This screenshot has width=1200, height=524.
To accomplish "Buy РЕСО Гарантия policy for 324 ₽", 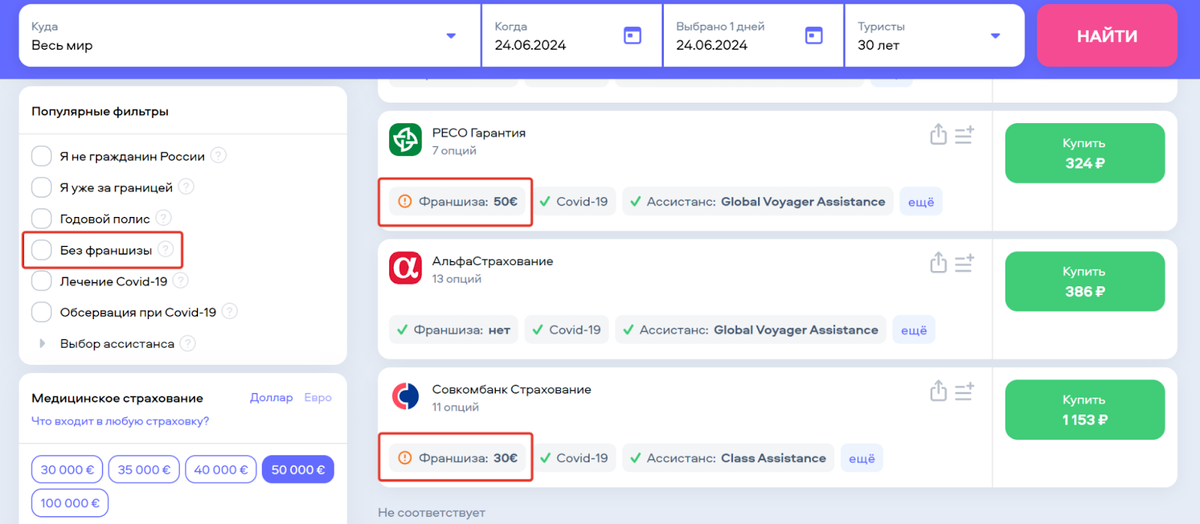I will click(1085, 153).
